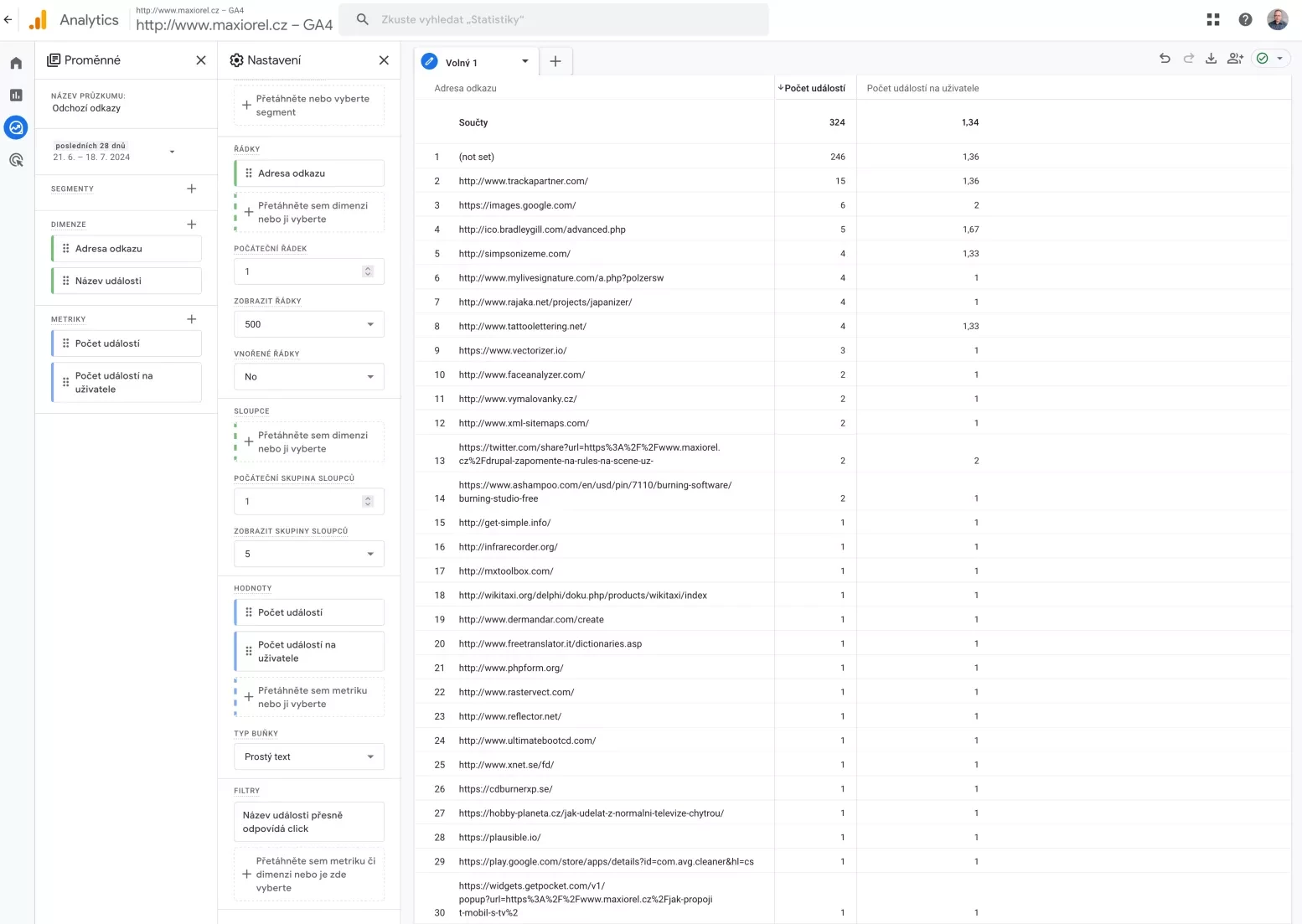Open Volný 1 tab dropdown arrow
The height and width of the screenshot is (924, 1302).
pyautogui.click(x=525, y=62)
